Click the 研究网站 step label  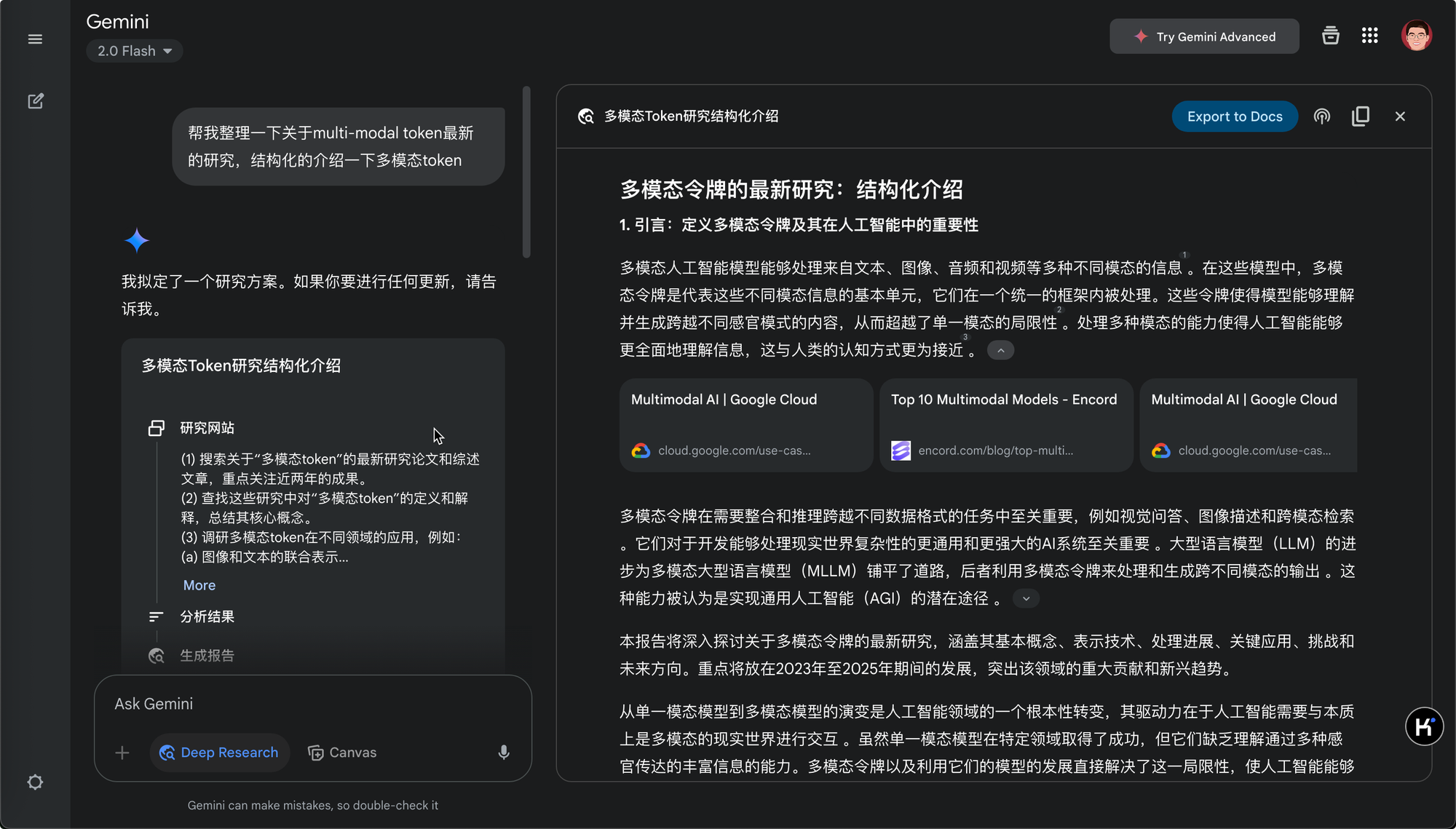point(207,428)
